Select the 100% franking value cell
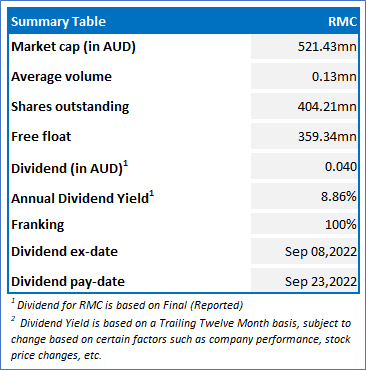Screen dimensions: 366x370 [304, 224]
